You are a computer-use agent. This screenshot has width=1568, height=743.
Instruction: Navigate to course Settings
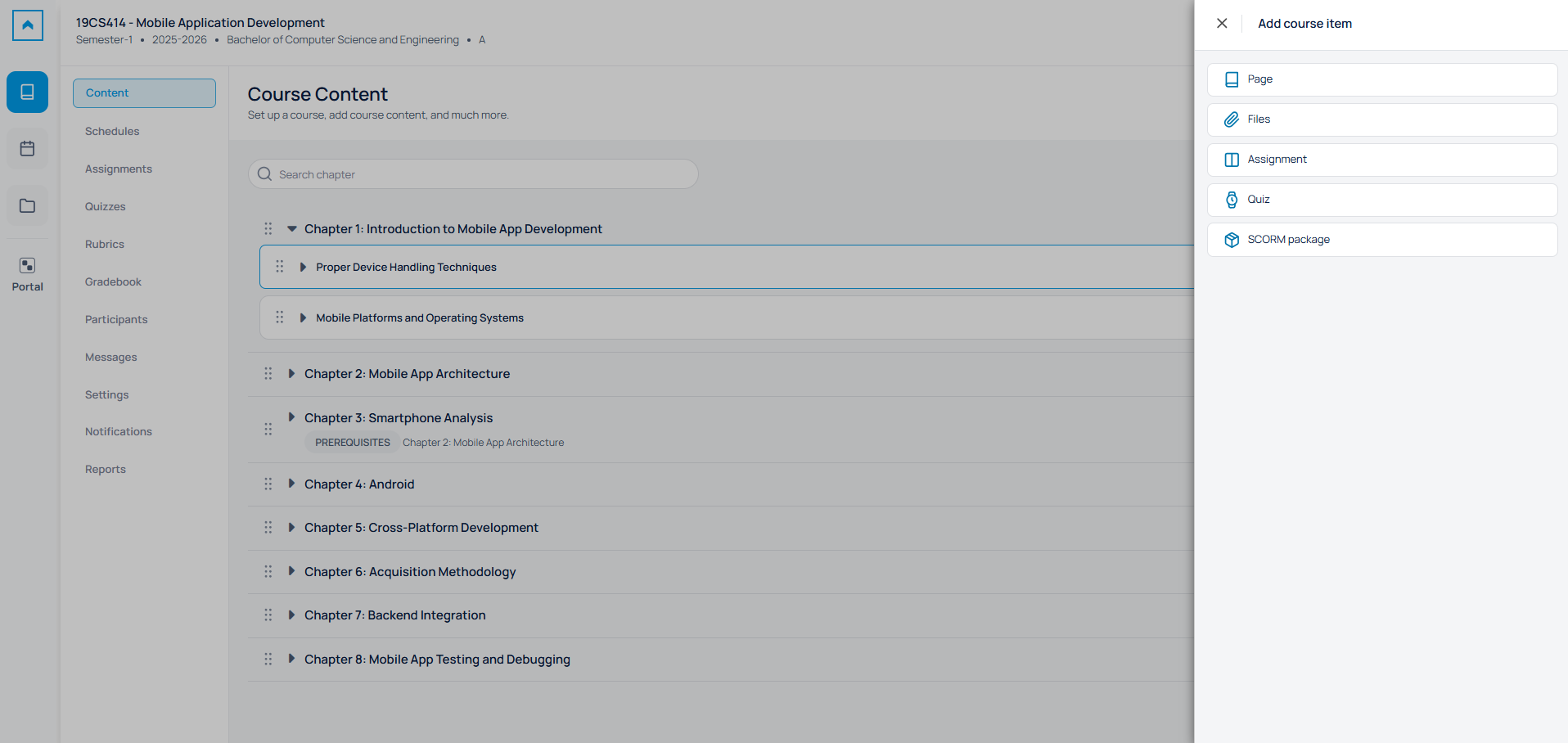coord(106,394)
